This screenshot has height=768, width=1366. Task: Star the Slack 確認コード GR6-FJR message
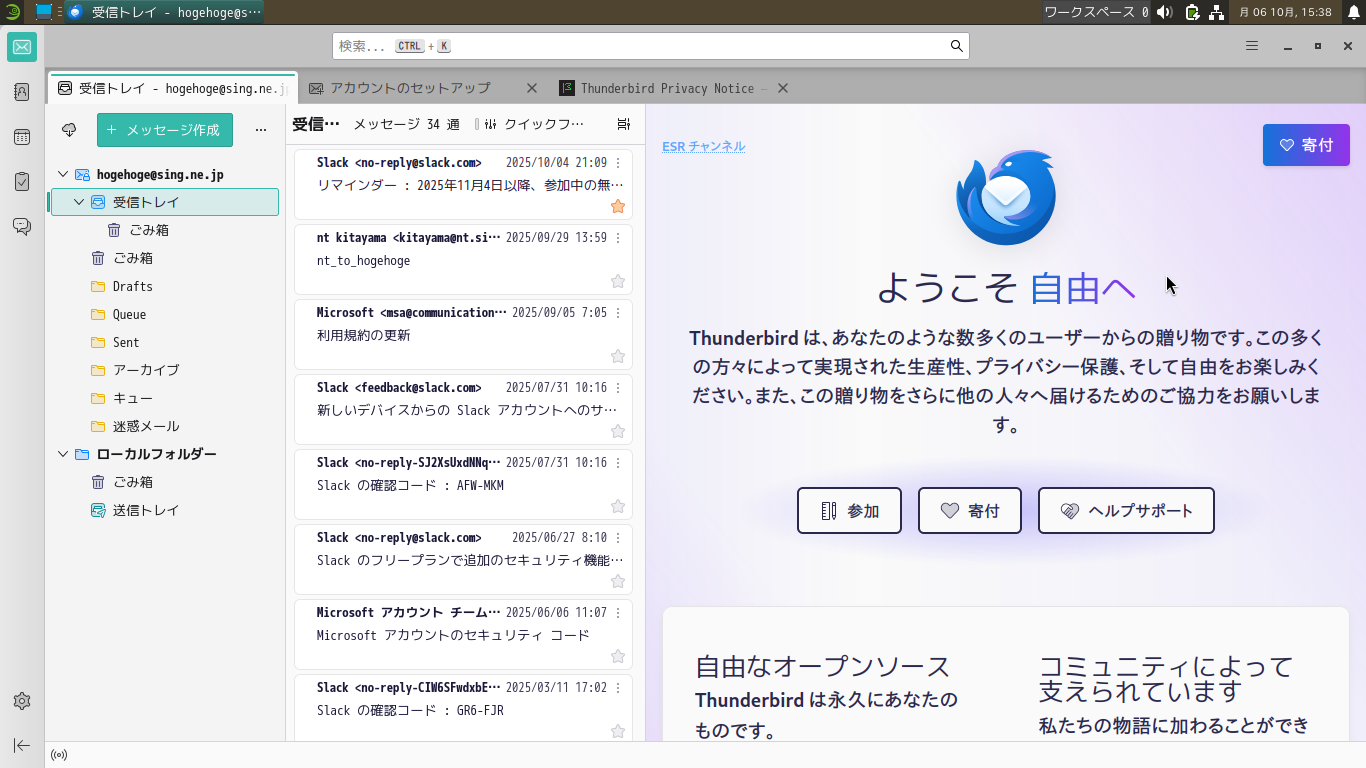click(x=618, y=731)
